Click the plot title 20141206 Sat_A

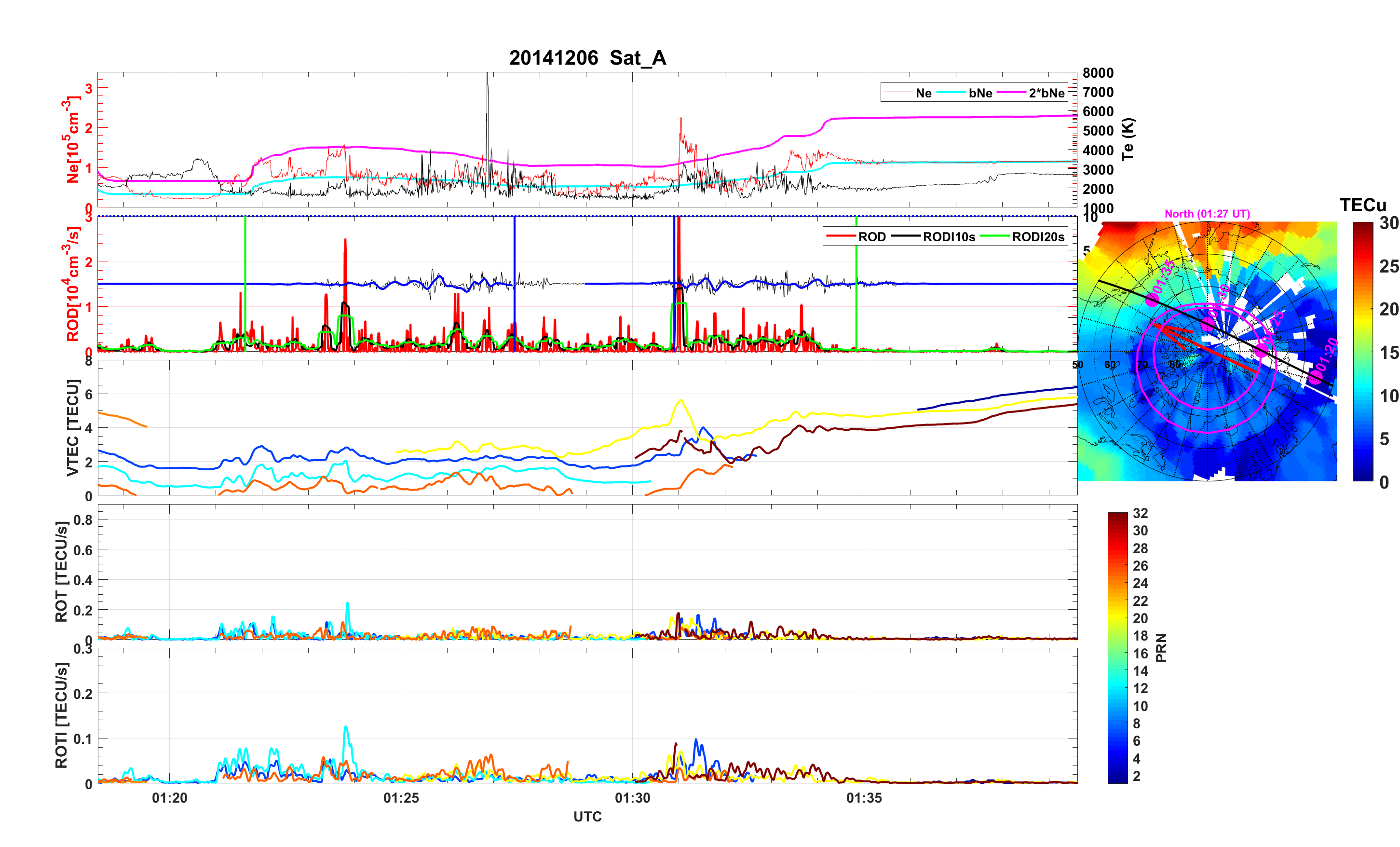click(x=587, y=57)
